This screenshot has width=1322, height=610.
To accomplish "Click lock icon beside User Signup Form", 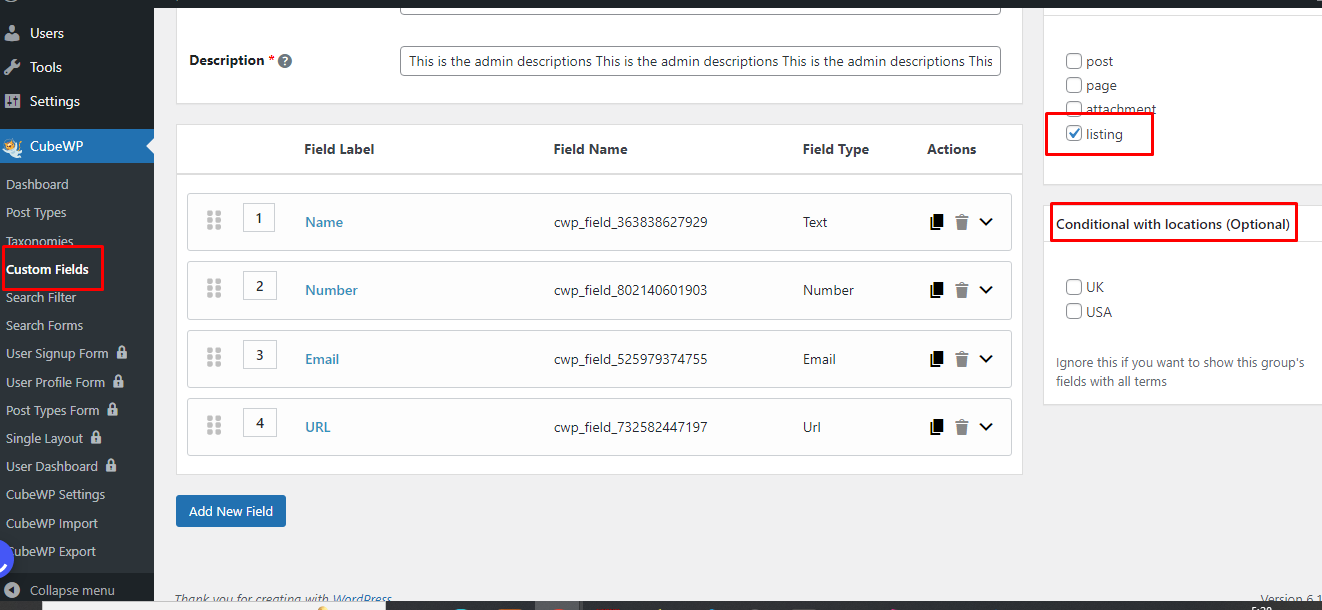I will [122, 352].
